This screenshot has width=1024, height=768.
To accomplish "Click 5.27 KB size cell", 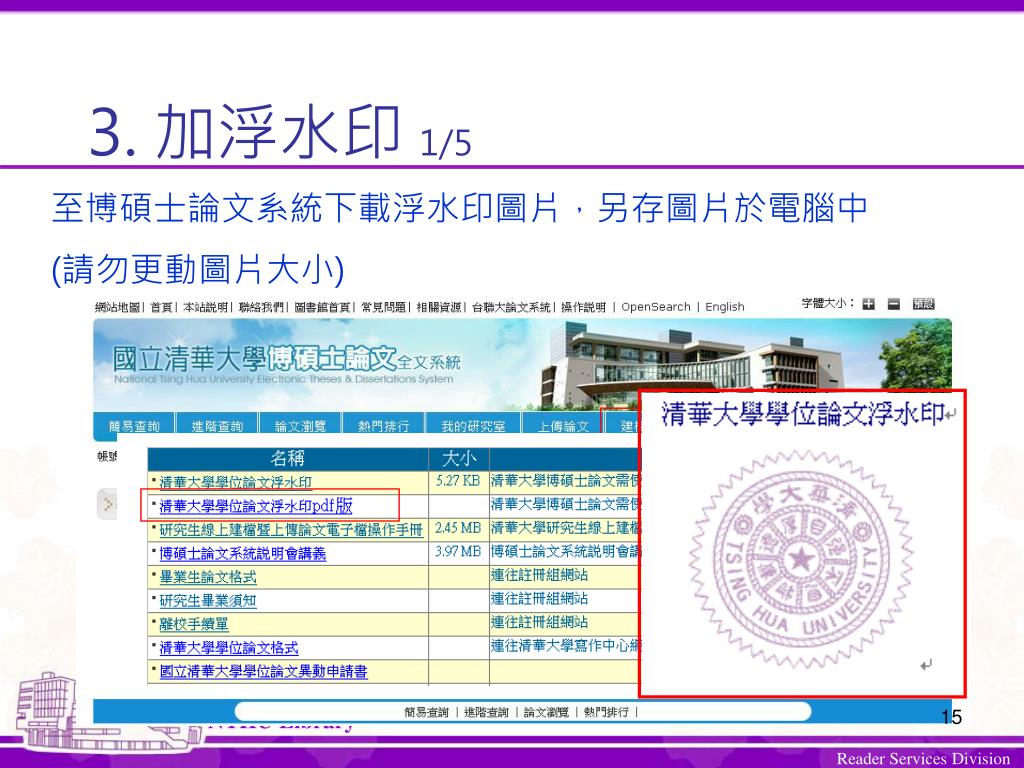I will pos(458,481).
